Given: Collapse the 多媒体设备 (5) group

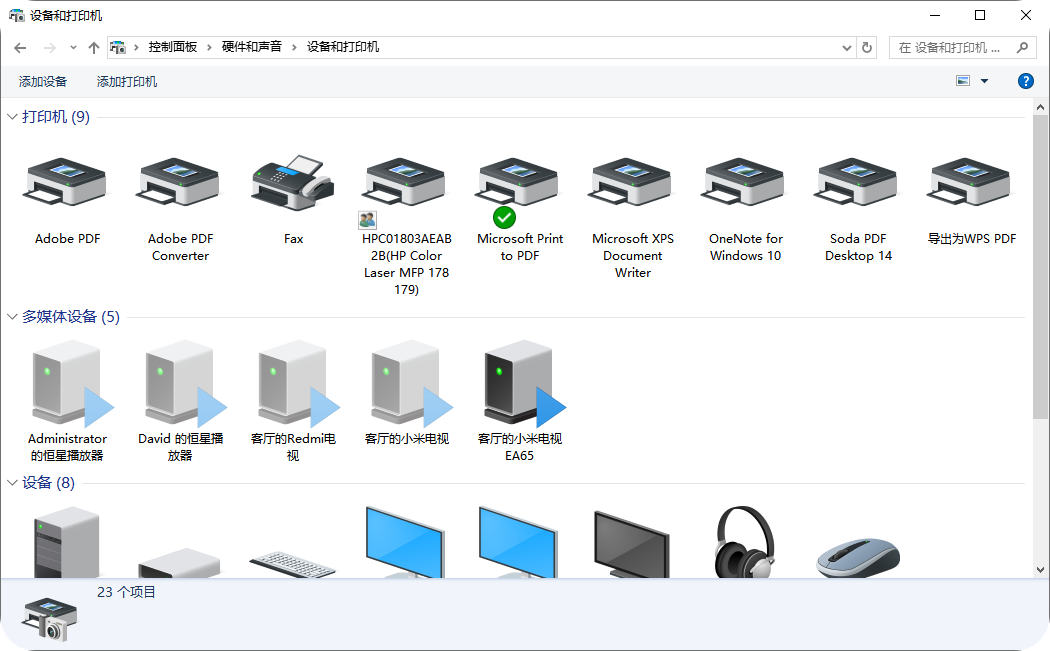Looking at the screenshot, I should pyautogui.click(x=12, y=316).
